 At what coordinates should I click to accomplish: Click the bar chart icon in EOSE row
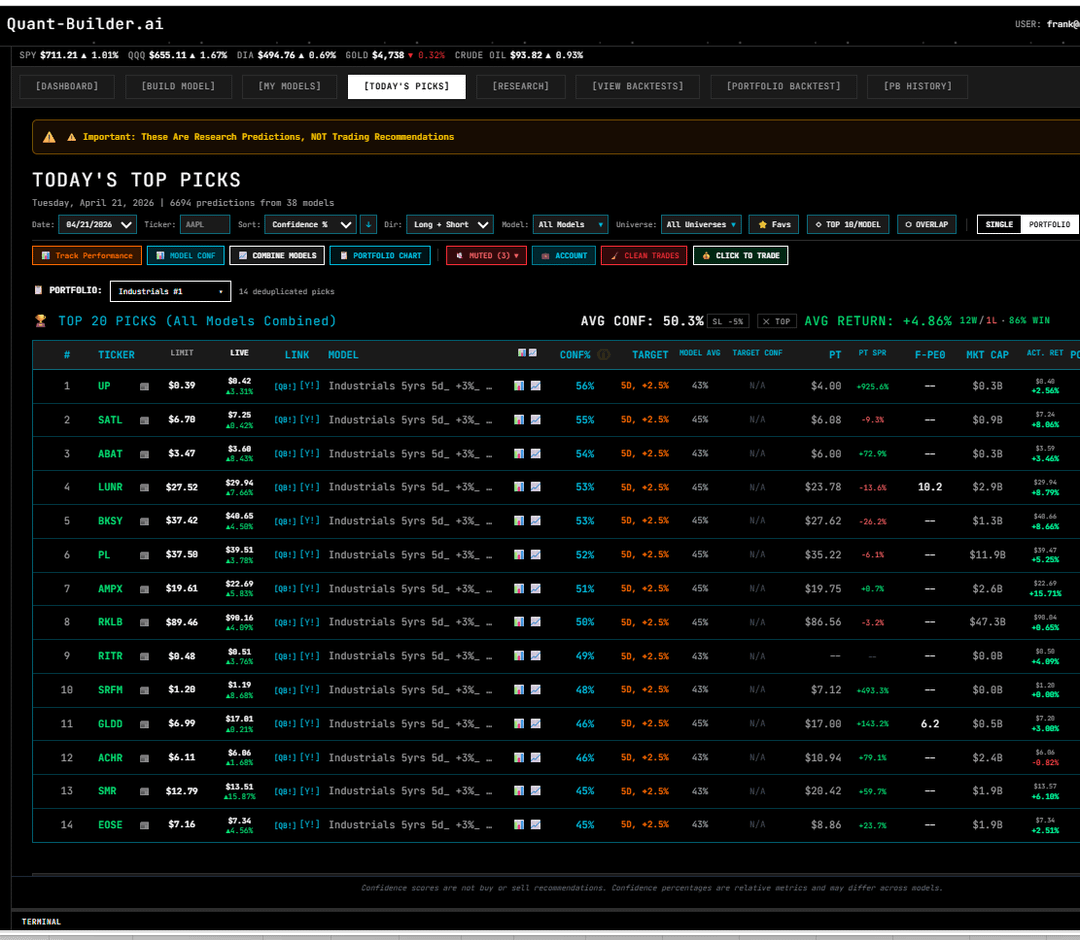tap(518, 825)
